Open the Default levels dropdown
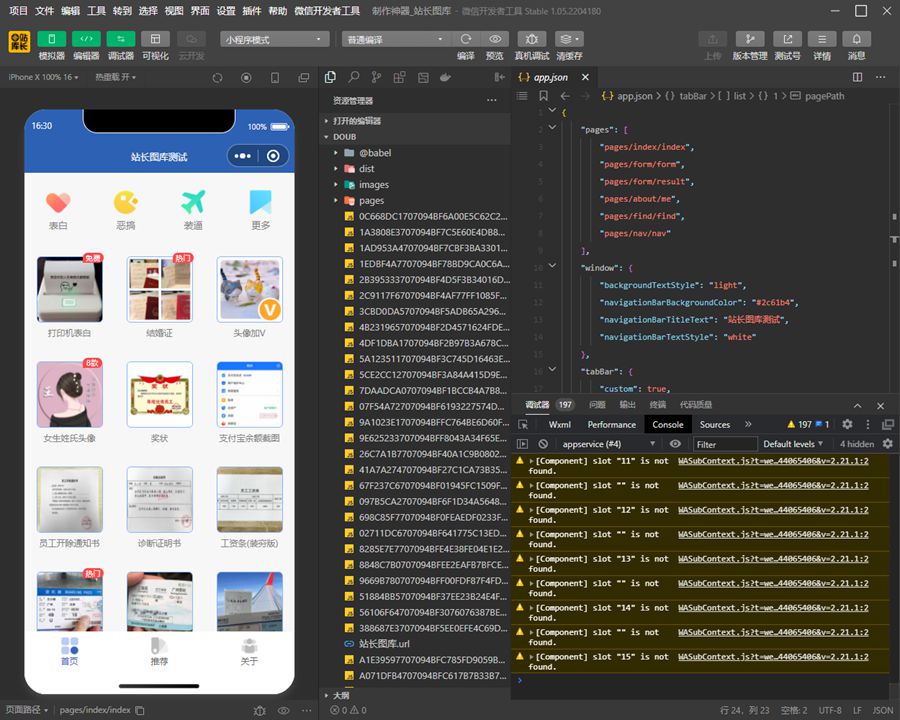Screen dimensions: 900x720 pos(793,444)
